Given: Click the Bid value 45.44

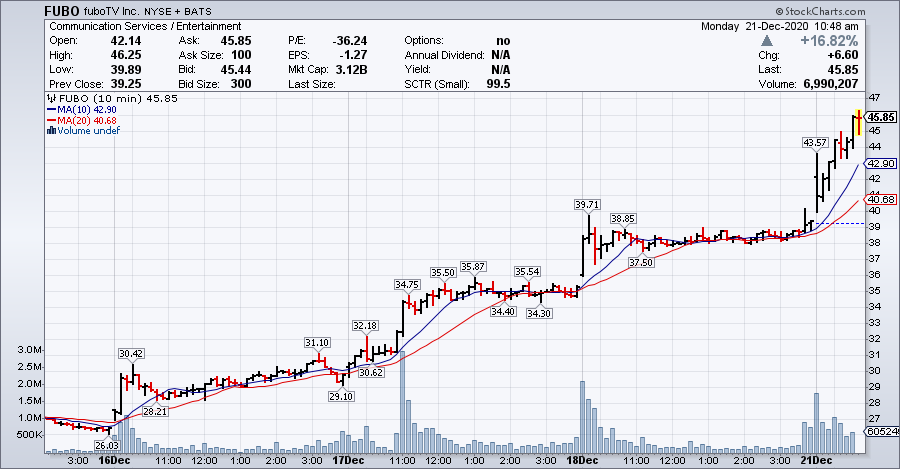Looking at the screenshot, I should click(x=236, y=69).
